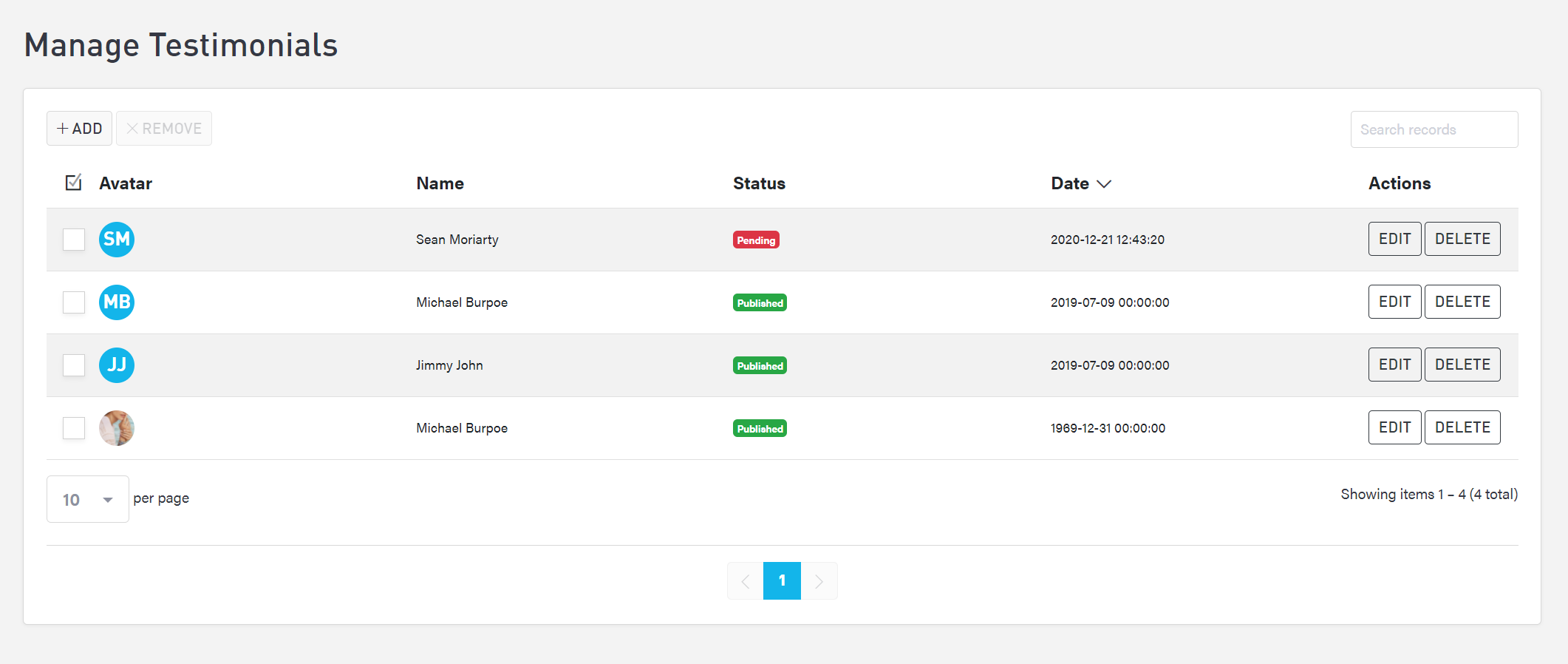Open the per page dropdown
Image resolution: width=1568 pixels, height=664 pixels.
pos(87,499)
